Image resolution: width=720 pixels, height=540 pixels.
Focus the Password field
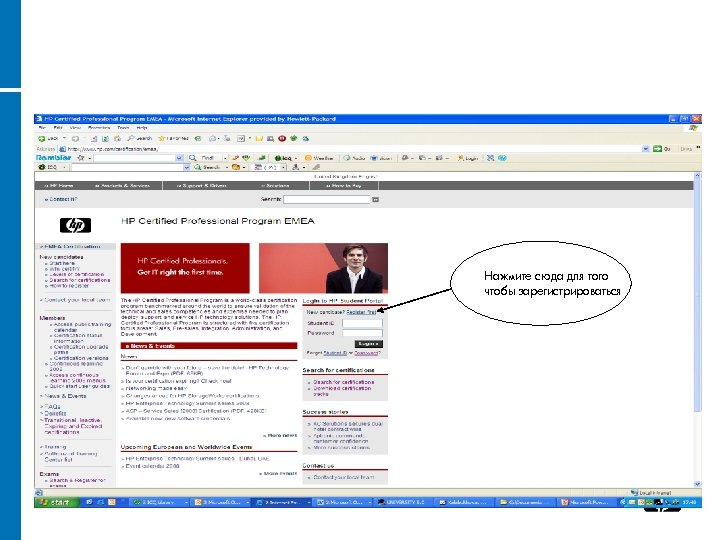tap(362, 333)
